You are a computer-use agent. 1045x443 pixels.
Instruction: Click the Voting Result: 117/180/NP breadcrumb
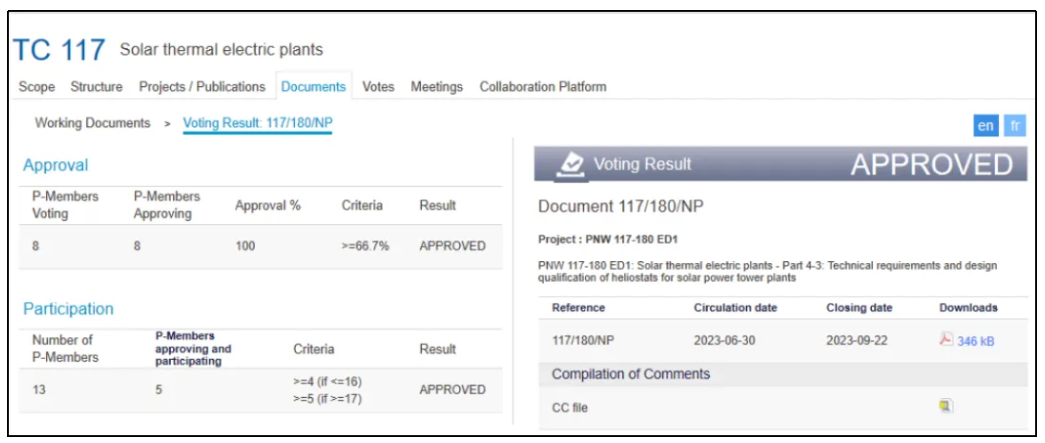click(257, 122)
